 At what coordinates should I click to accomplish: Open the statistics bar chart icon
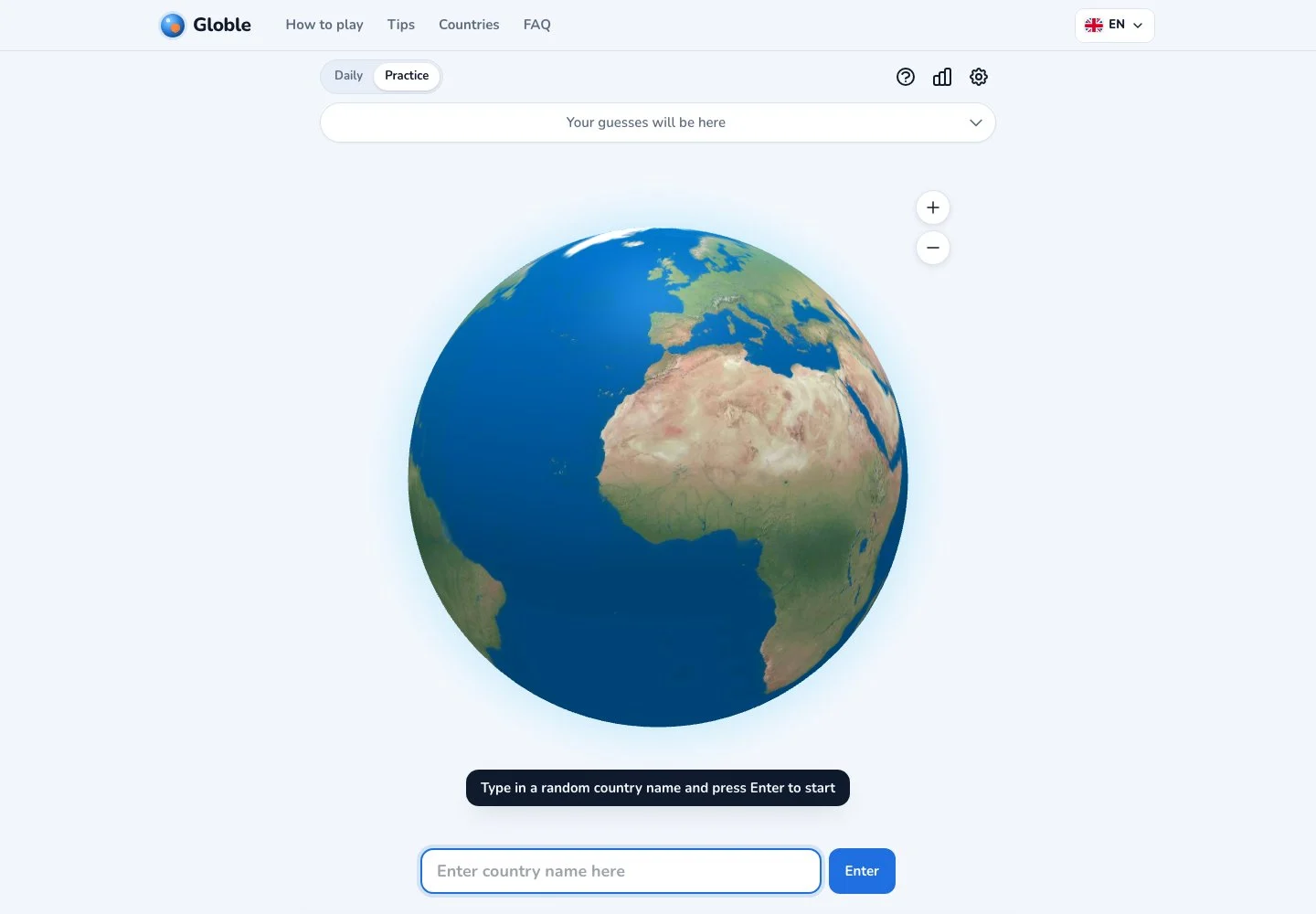942,77
